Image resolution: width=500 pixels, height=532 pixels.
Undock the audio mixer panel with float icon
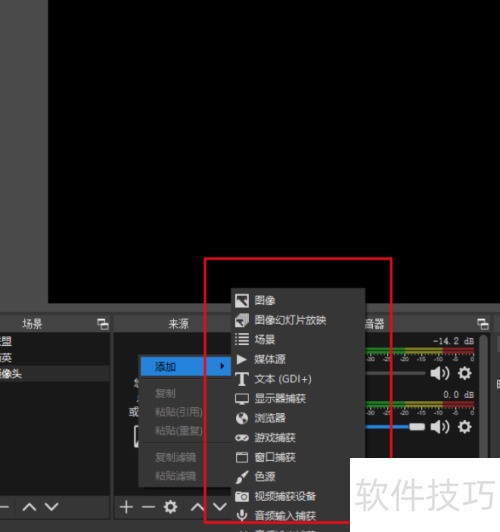coord(483,324)
